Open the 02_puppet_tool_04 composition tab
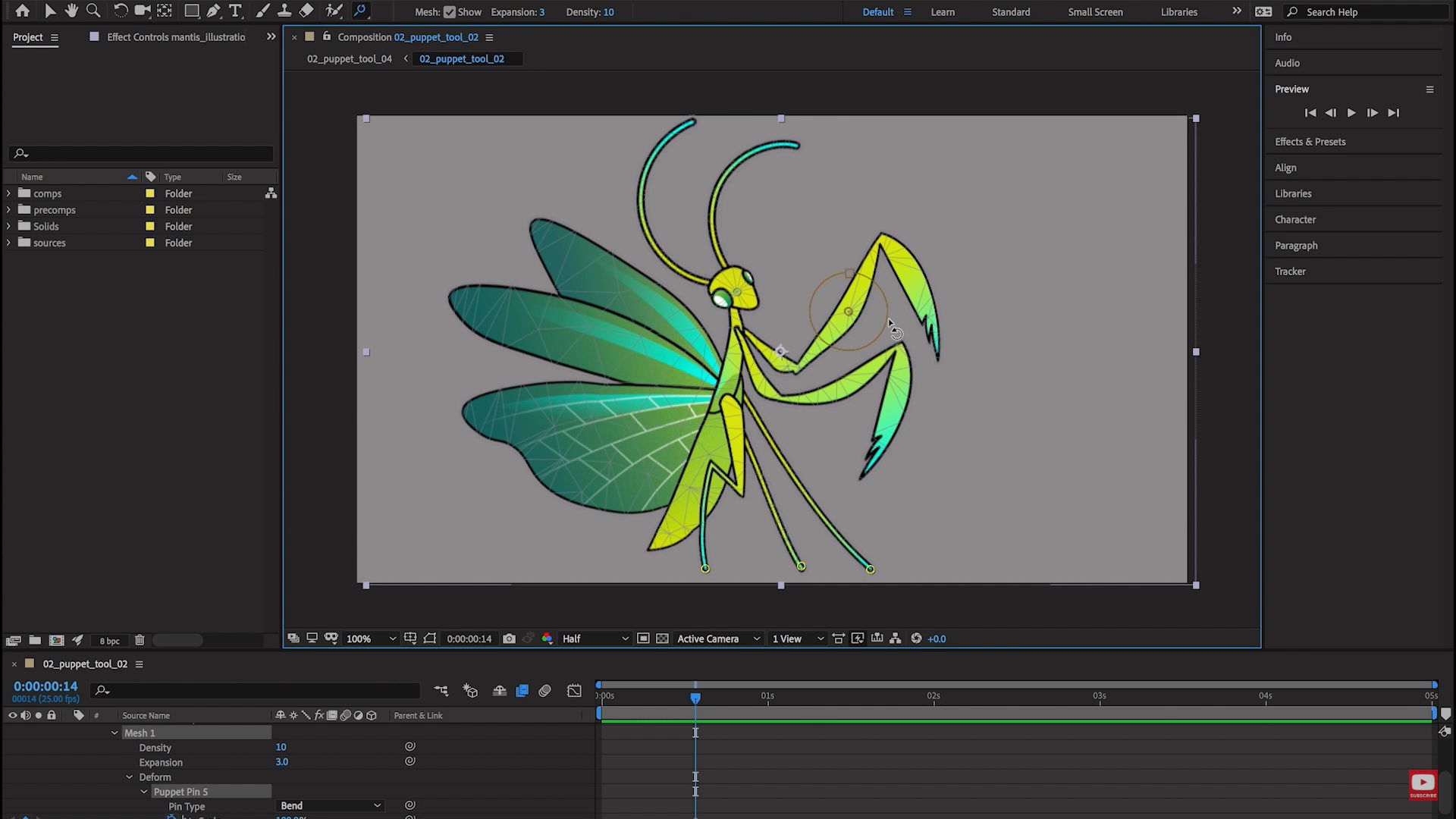The width and height of the screenshot is (1456, 819). (349, 58)
